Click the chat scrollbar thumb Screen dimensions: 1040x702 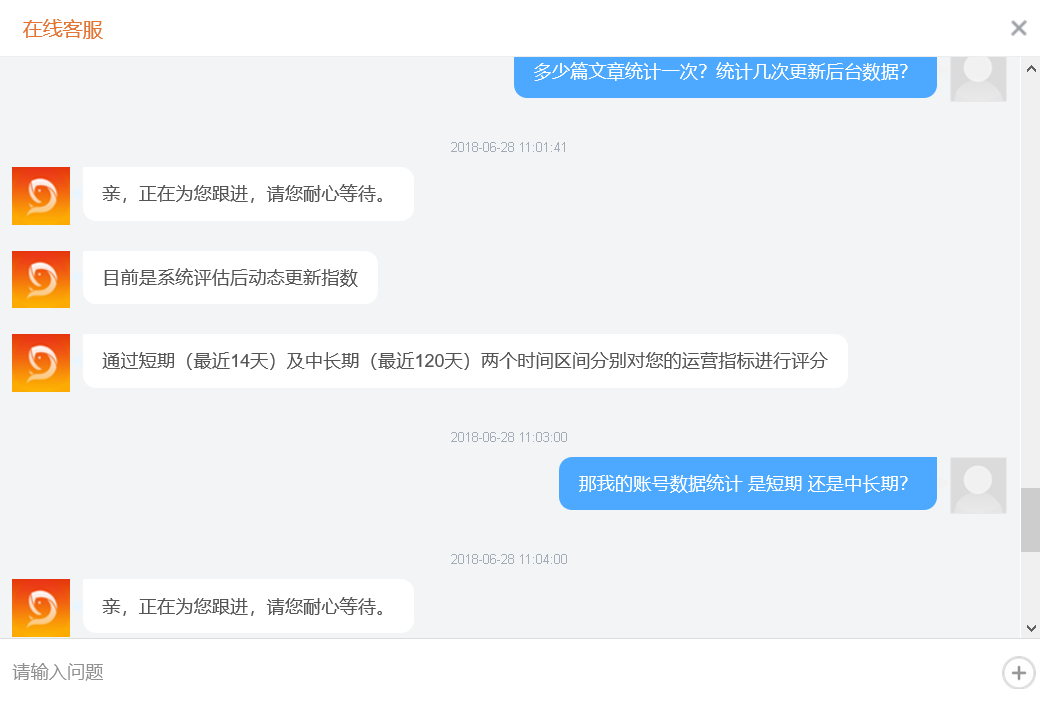pos(1030,520)
